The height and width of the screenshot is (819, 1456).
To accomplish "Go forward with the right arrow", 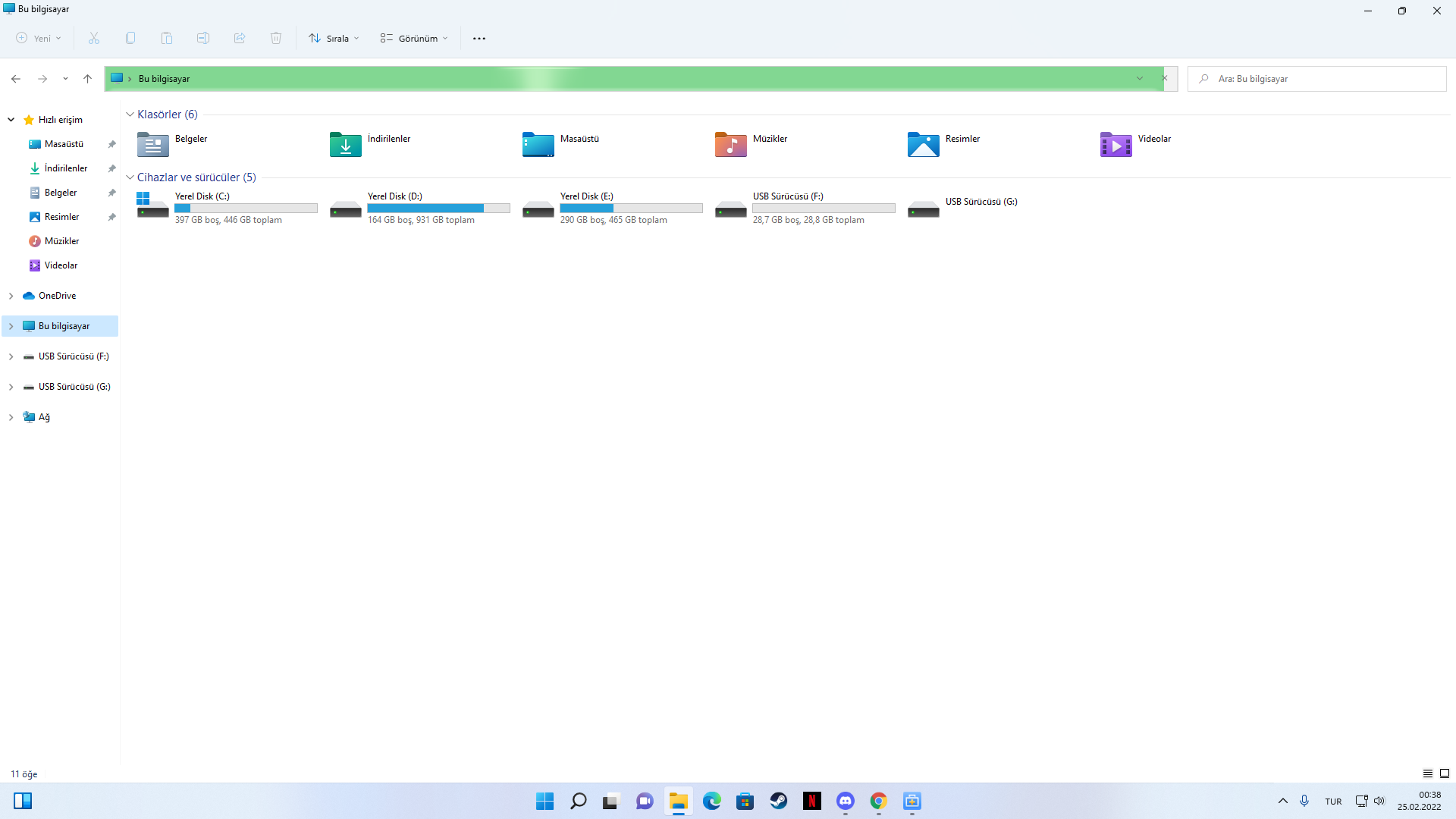I will 42,79.
